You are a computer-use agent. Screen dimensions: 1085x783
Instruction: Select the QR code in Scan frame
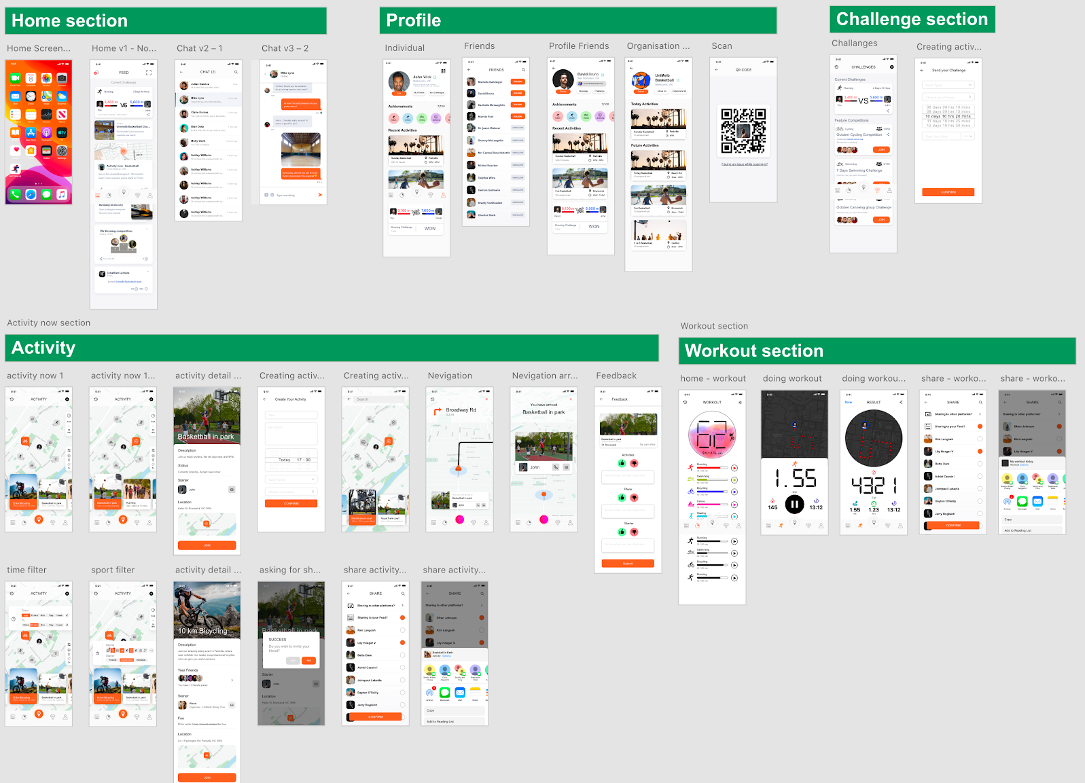(743, 131)
